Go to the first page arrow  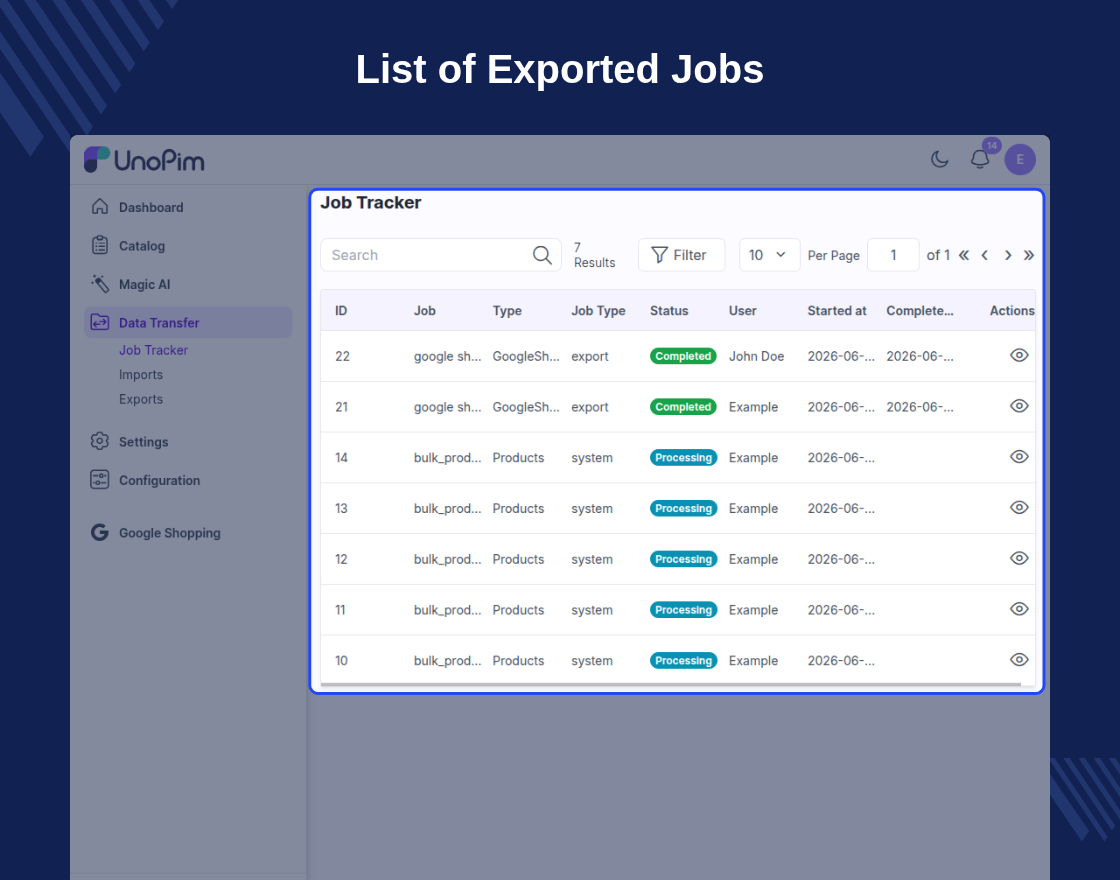pos(964,255)
